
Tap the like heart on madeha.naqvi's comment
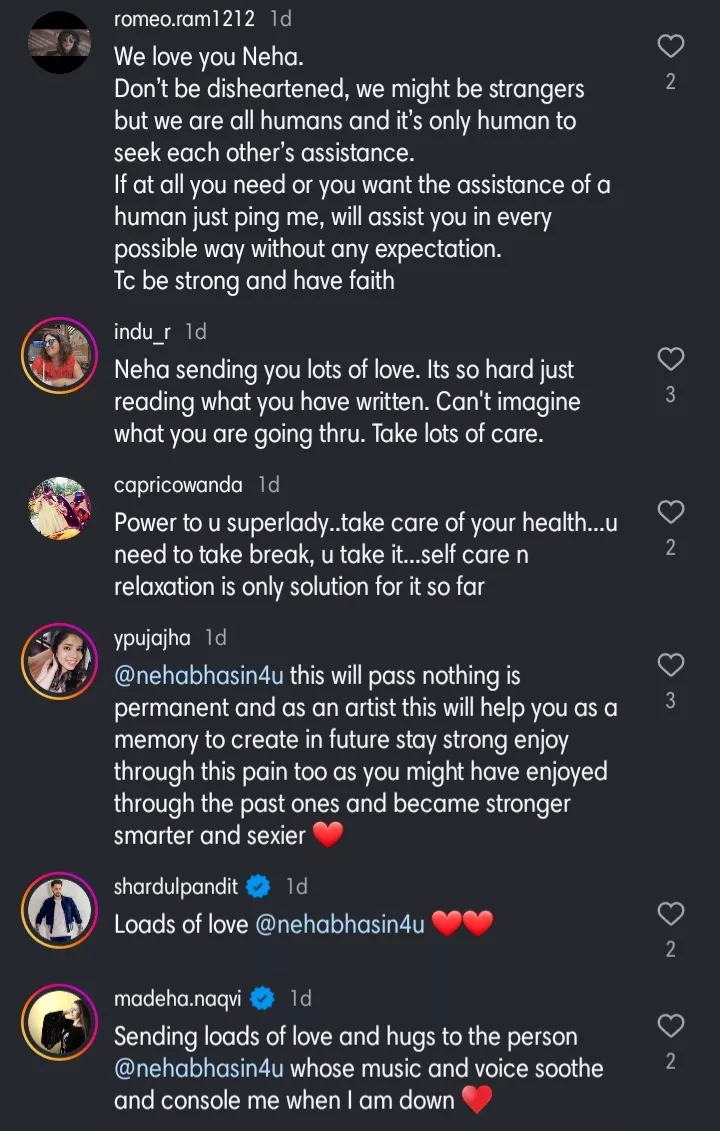[x=670, y=1025]
